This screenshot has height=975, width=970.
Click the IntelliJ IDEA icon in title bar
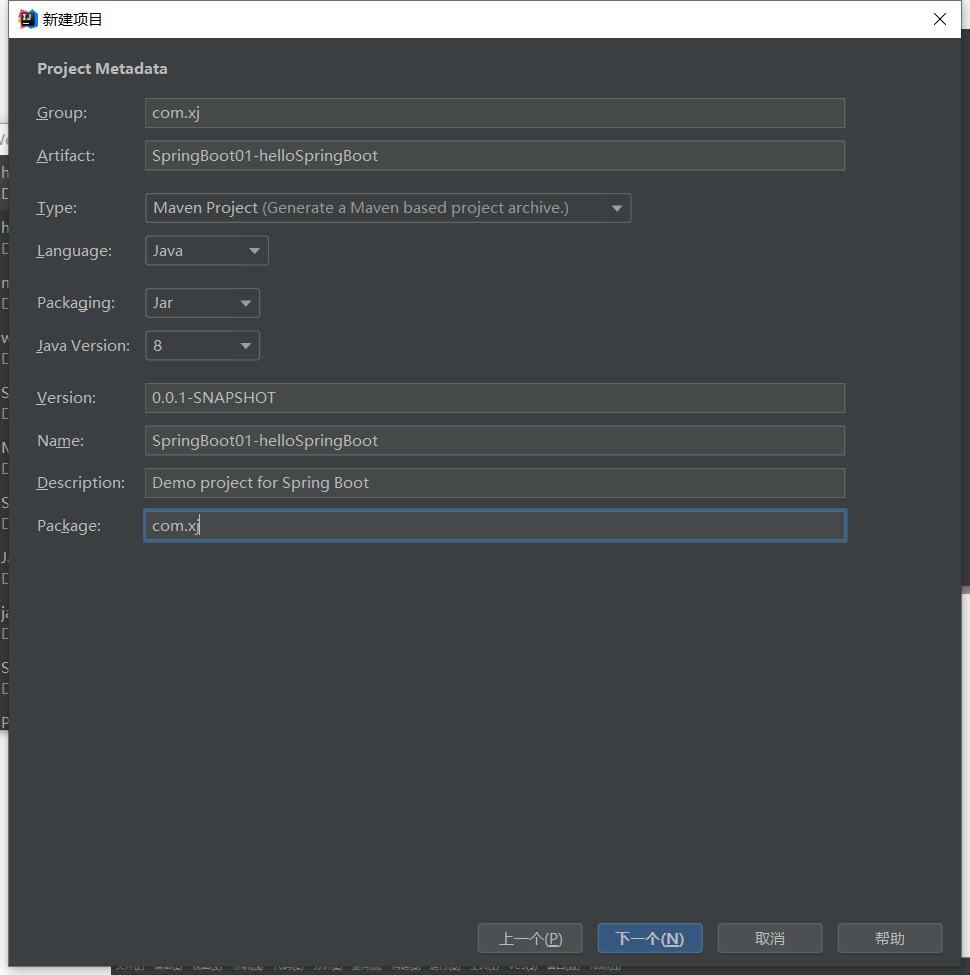pyautogui.click(x=28, y=19)
